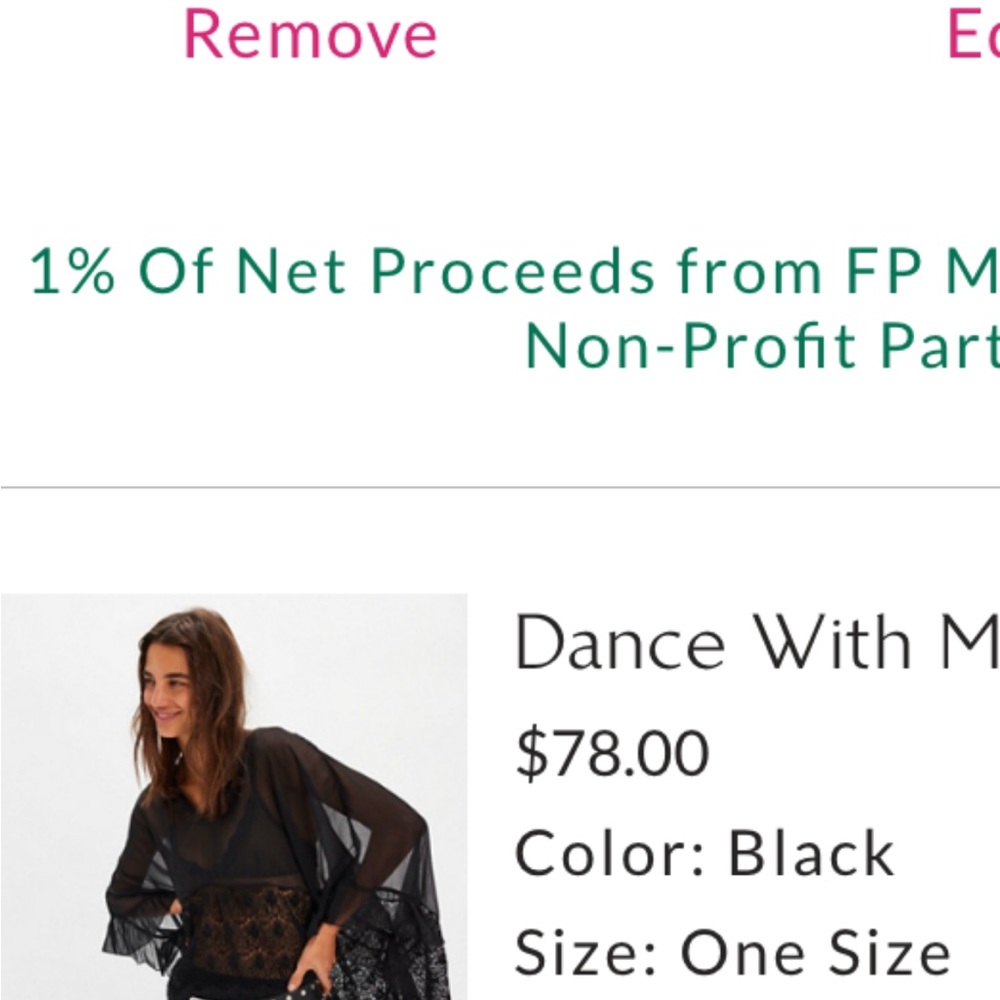Click Color: Black to change the color
Image resolution: width=1000 pixels, height=1000 pixels.
tap(703, 851)
